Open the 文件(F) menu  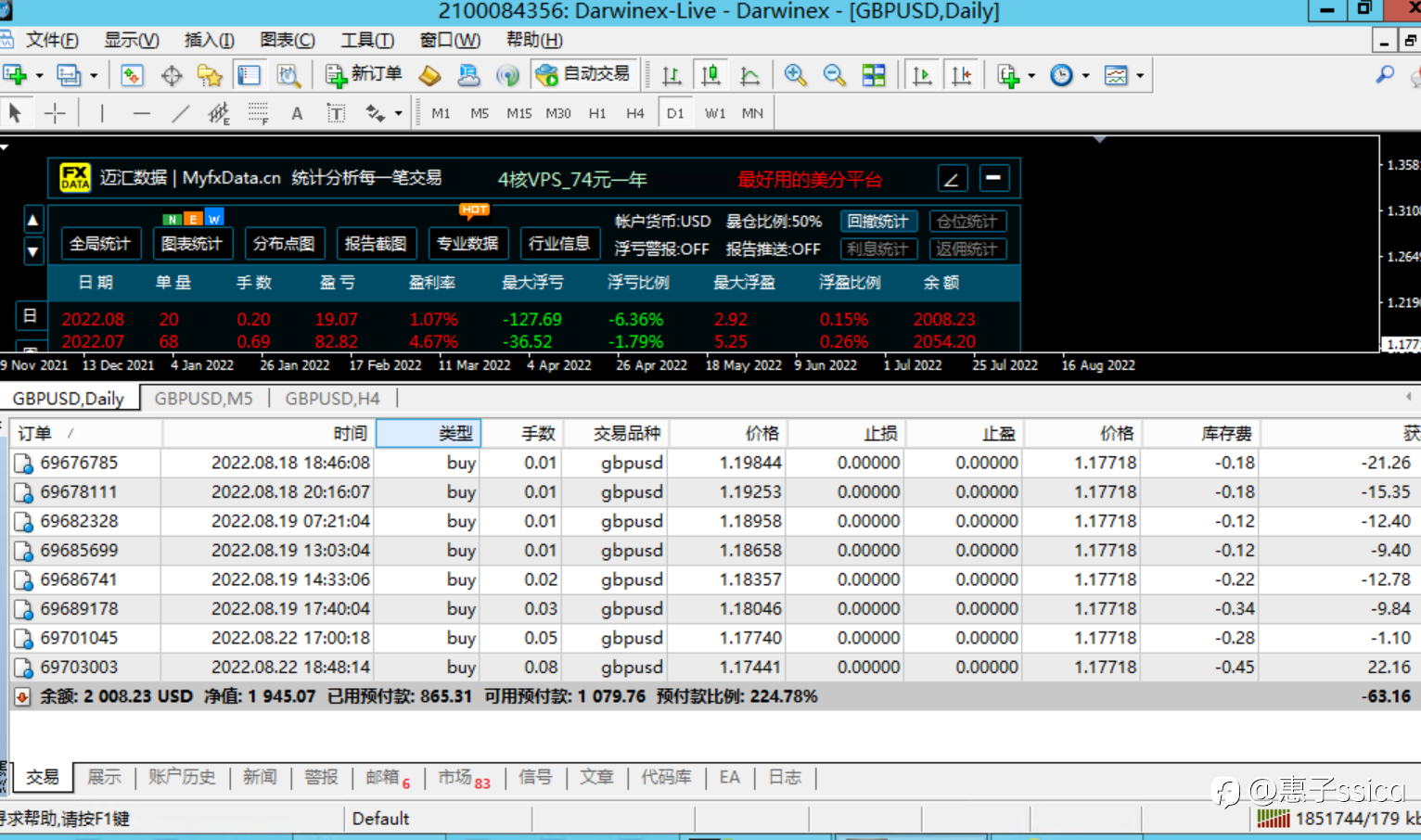(52, 40)
